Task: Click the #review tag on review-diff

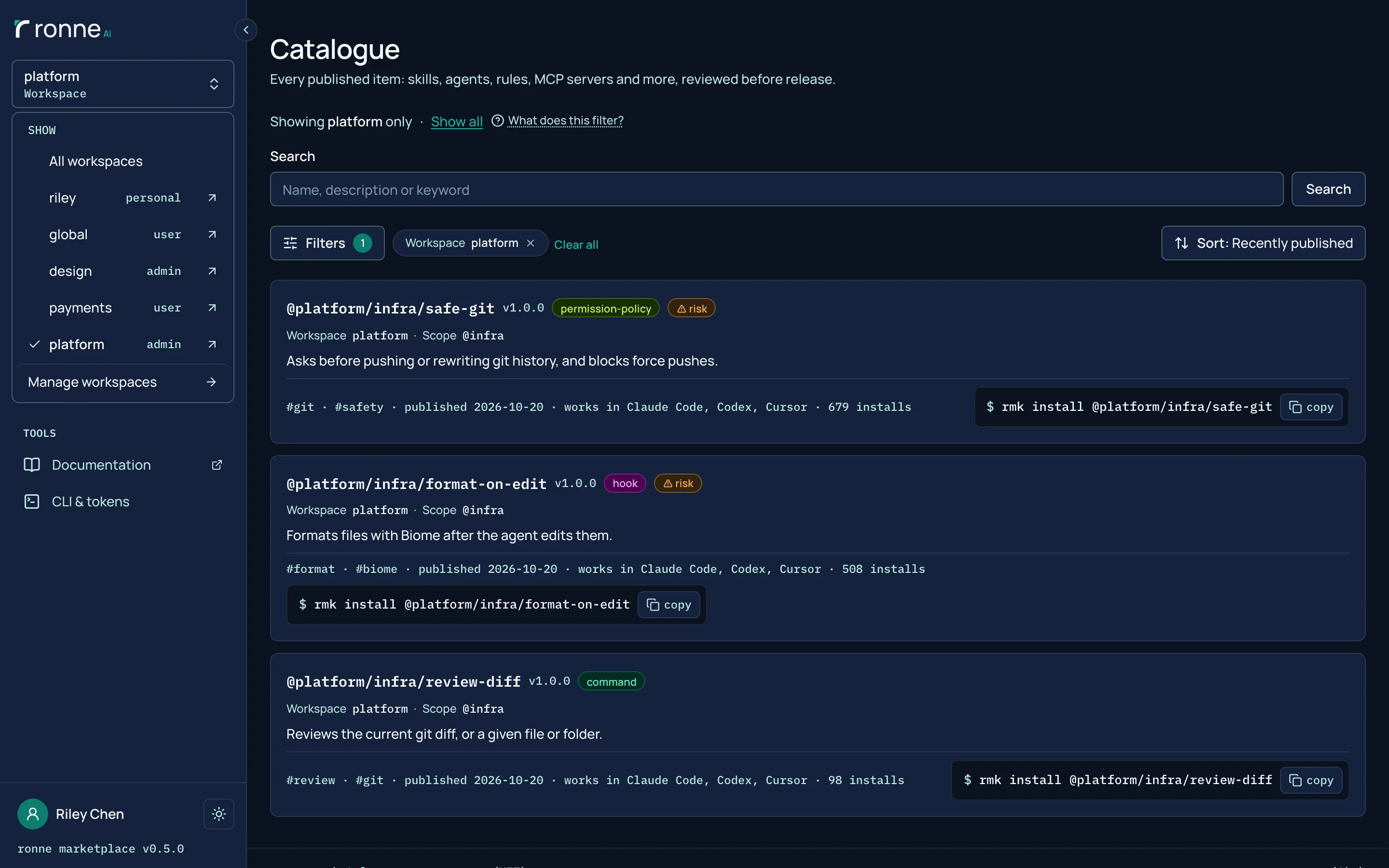Action: click(311, 780)
